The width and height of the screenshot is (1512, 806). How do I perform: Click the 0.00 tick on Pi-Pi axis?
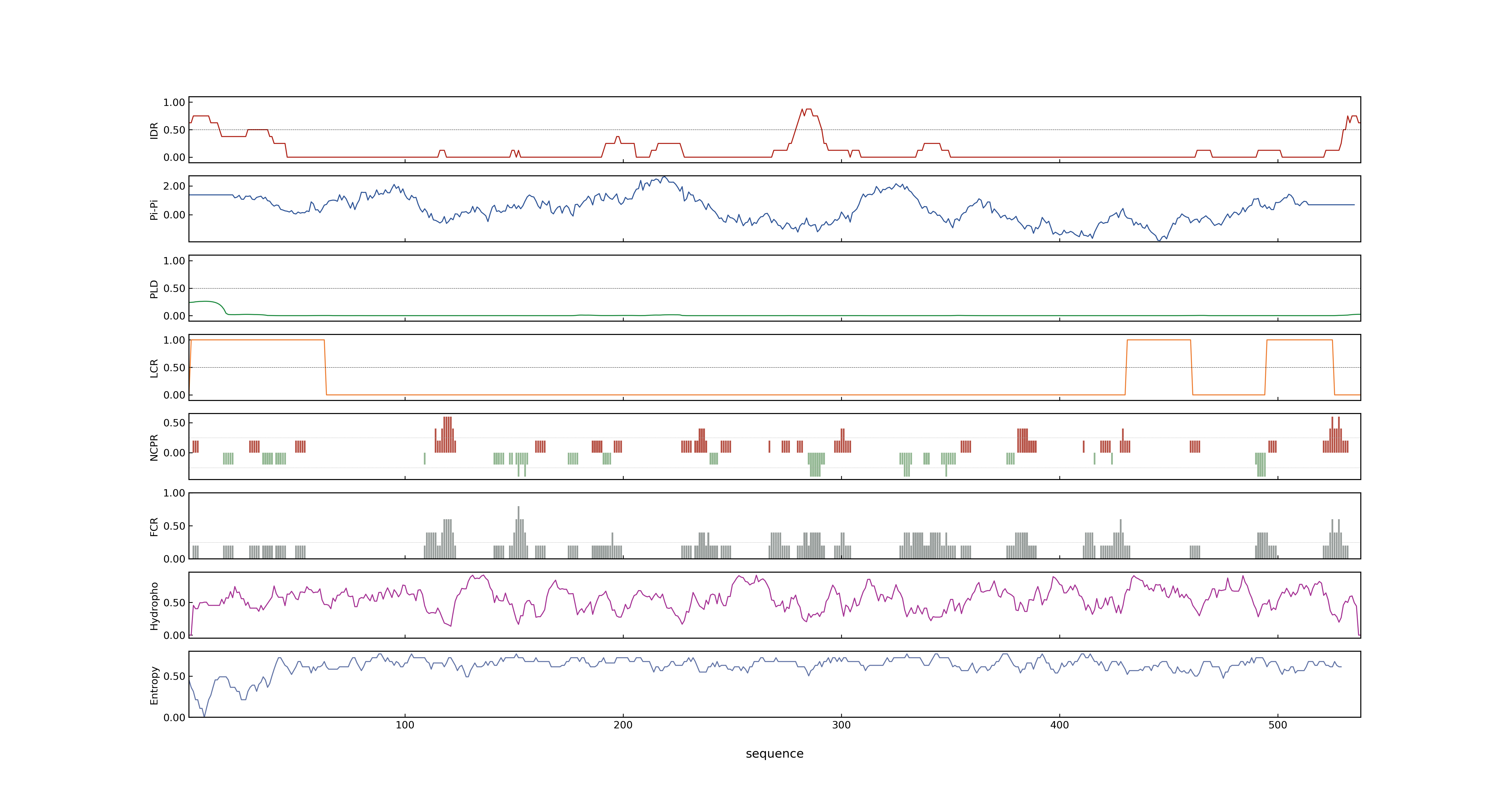174,215
